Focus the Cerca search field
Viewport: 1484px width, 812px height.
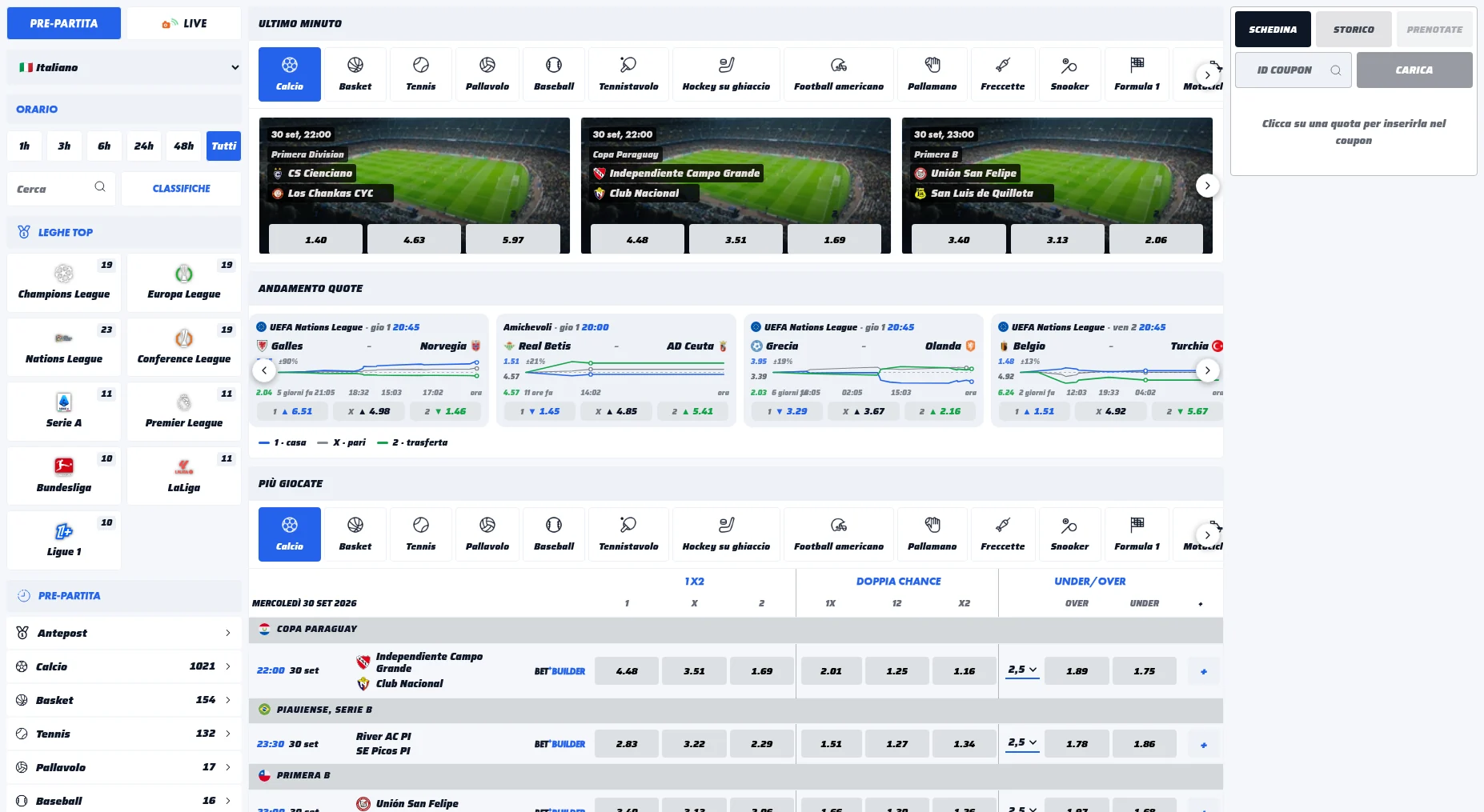(x=62, y=189)
